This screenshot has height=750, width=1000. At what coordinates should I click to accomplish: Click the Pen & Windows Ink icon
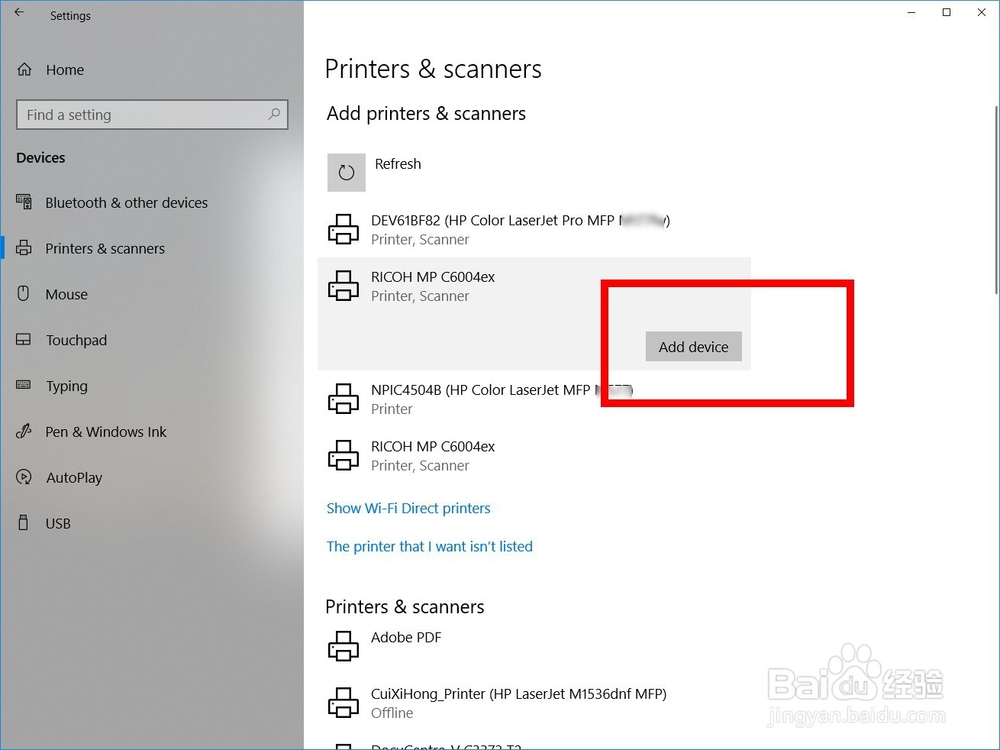24,431
